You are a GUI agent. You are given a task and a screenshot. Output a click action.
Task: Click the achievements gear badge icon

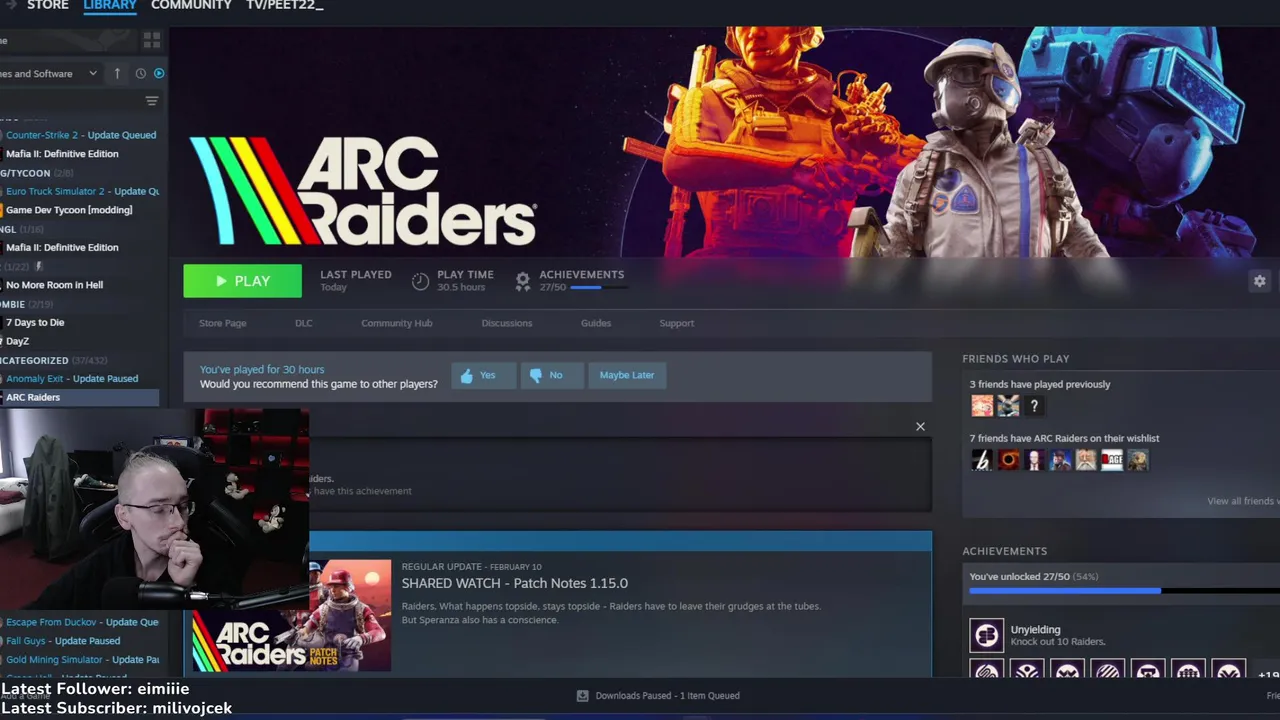(x=522, y=281)
